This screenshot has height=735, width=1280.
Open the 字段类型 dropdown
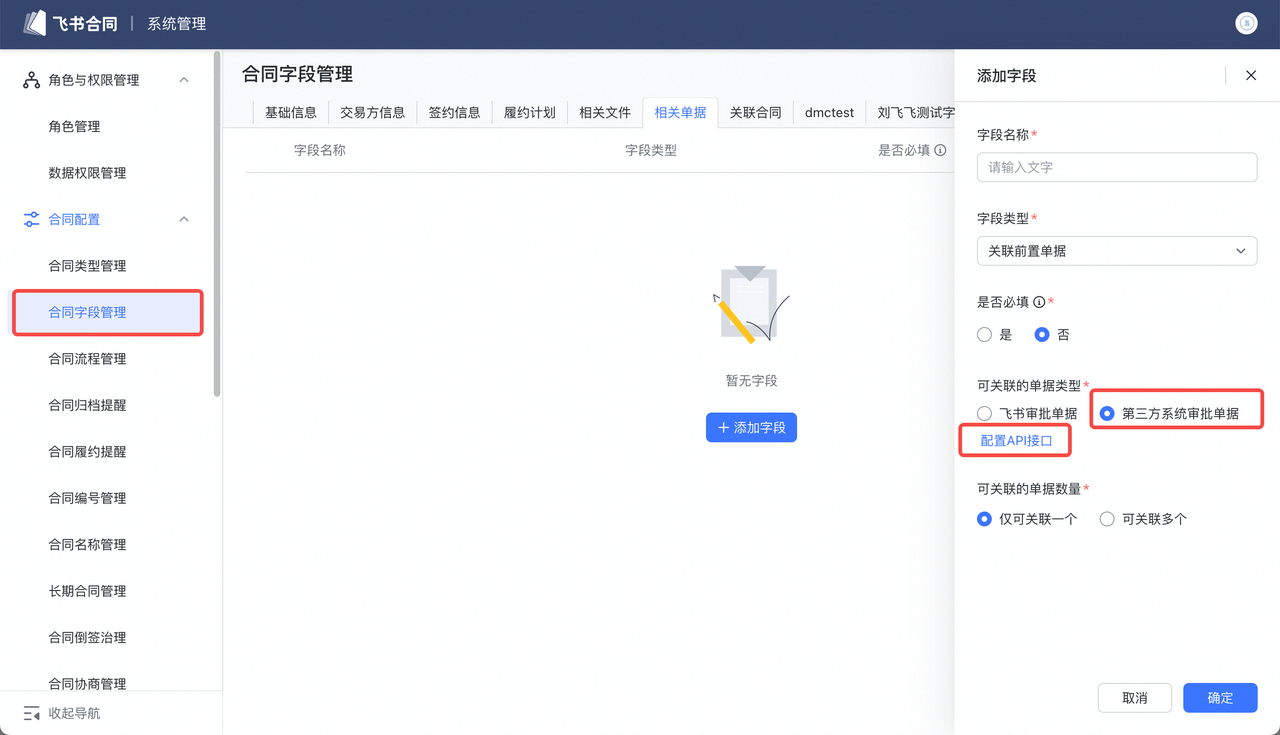coord(1116,251)
